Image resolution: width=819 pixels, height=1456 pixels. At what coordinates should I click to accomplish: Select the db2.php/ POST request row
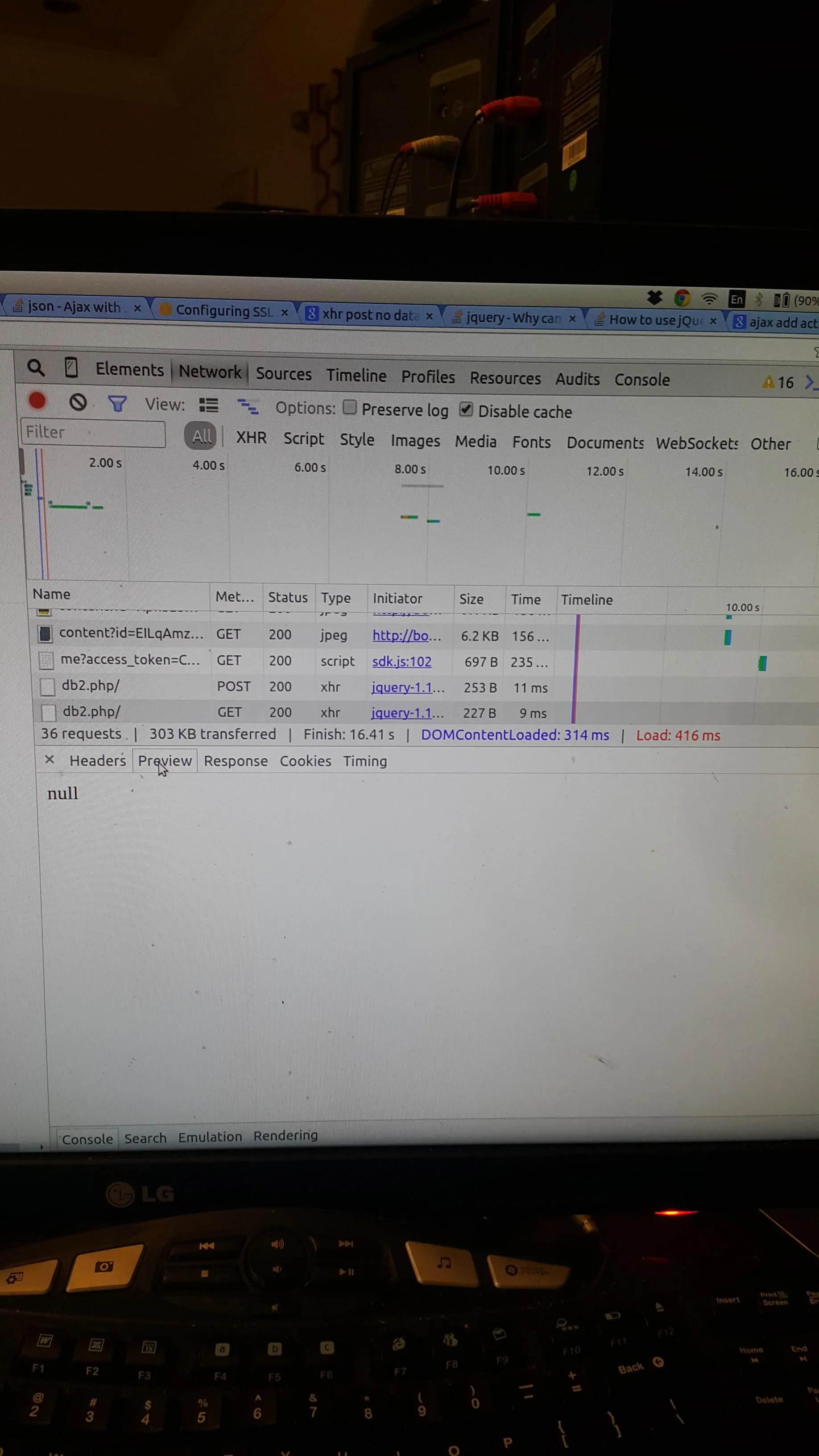coord(426,687)
